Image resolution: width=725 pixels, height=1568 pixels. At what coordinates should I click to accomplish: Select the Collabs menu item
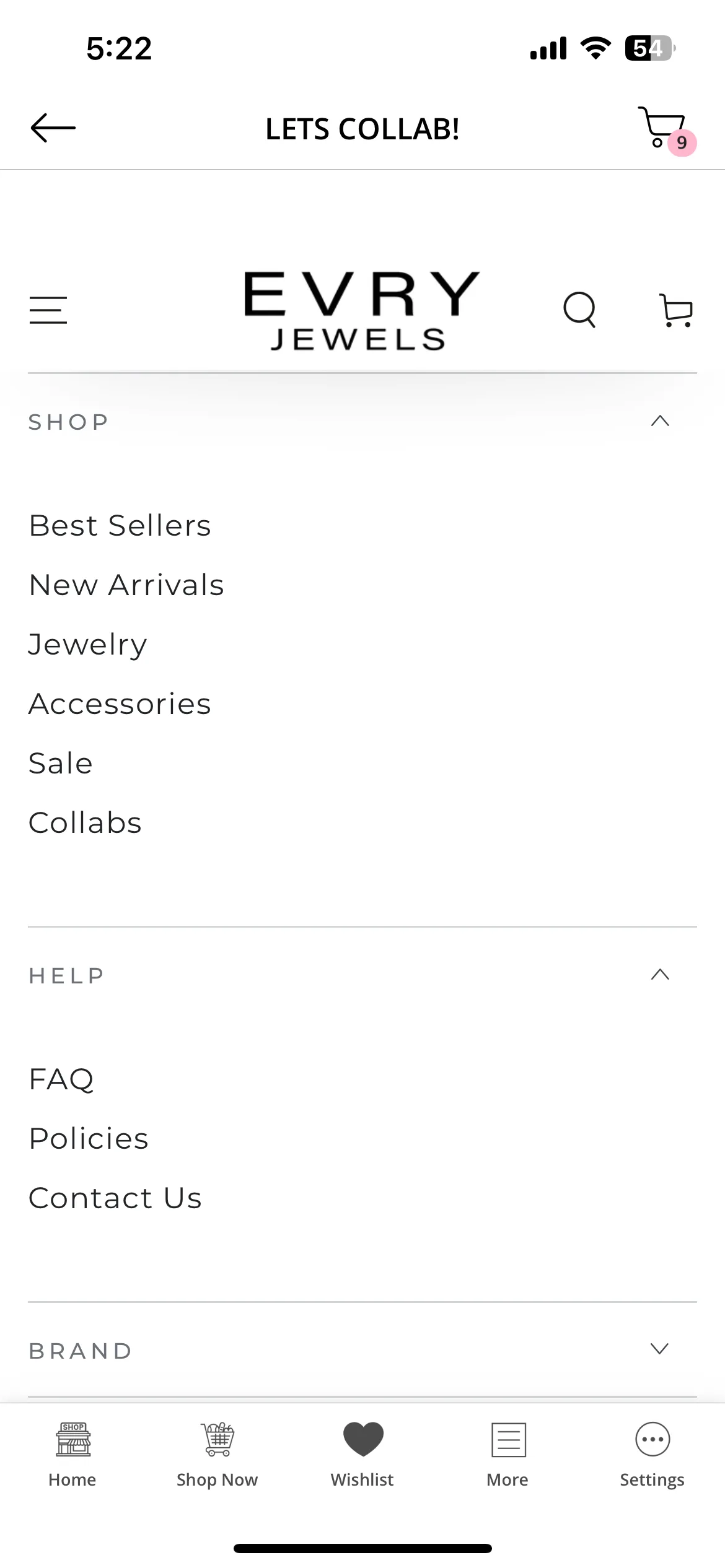[86, 822]
